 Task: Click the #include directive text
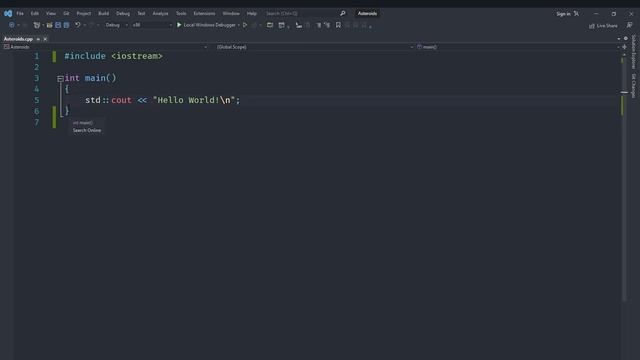coord(85,56)
